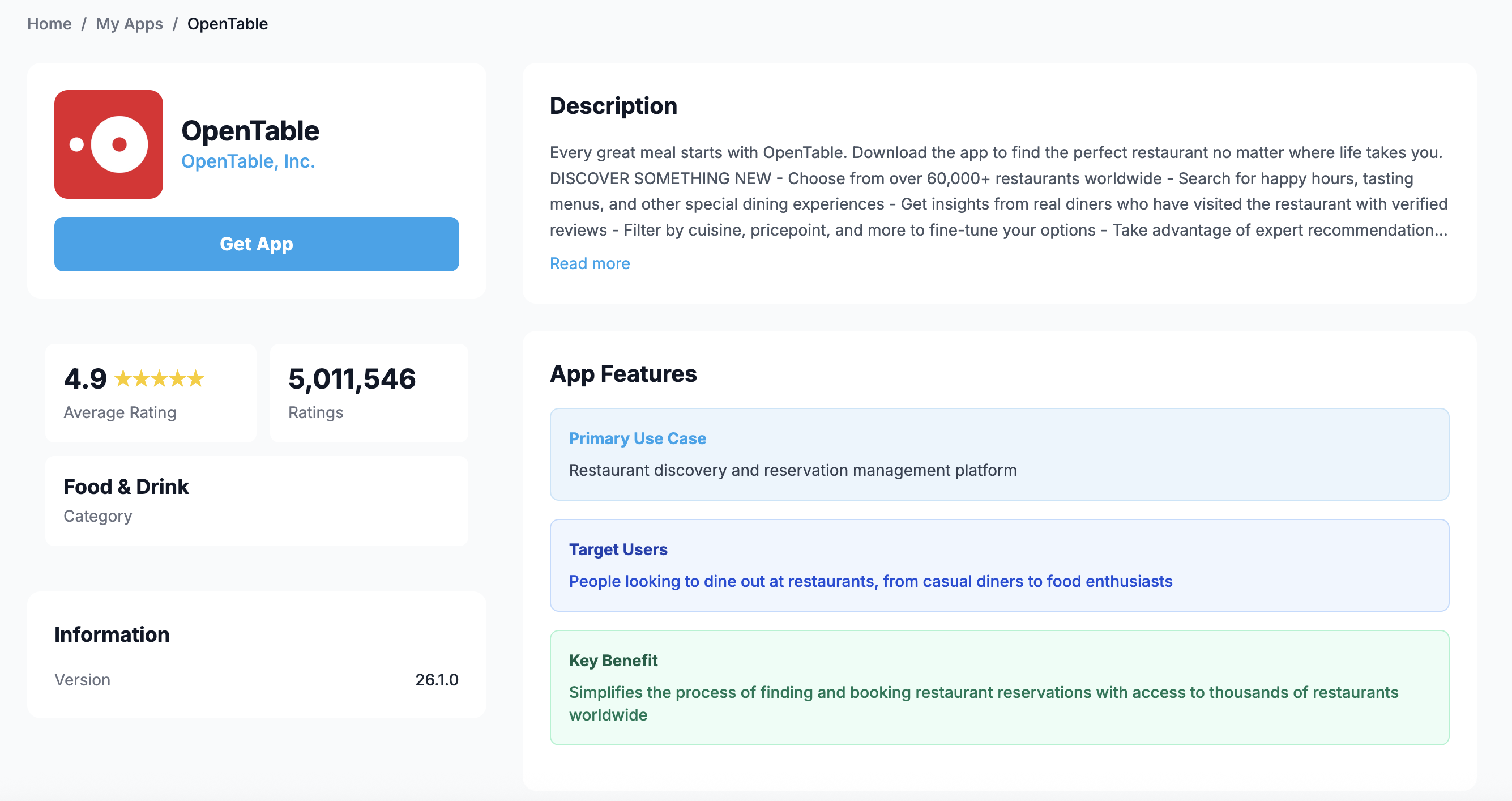Viewport: 1512px width, 801px height.
Task: Click the Get App button
Action: [256, 244]
